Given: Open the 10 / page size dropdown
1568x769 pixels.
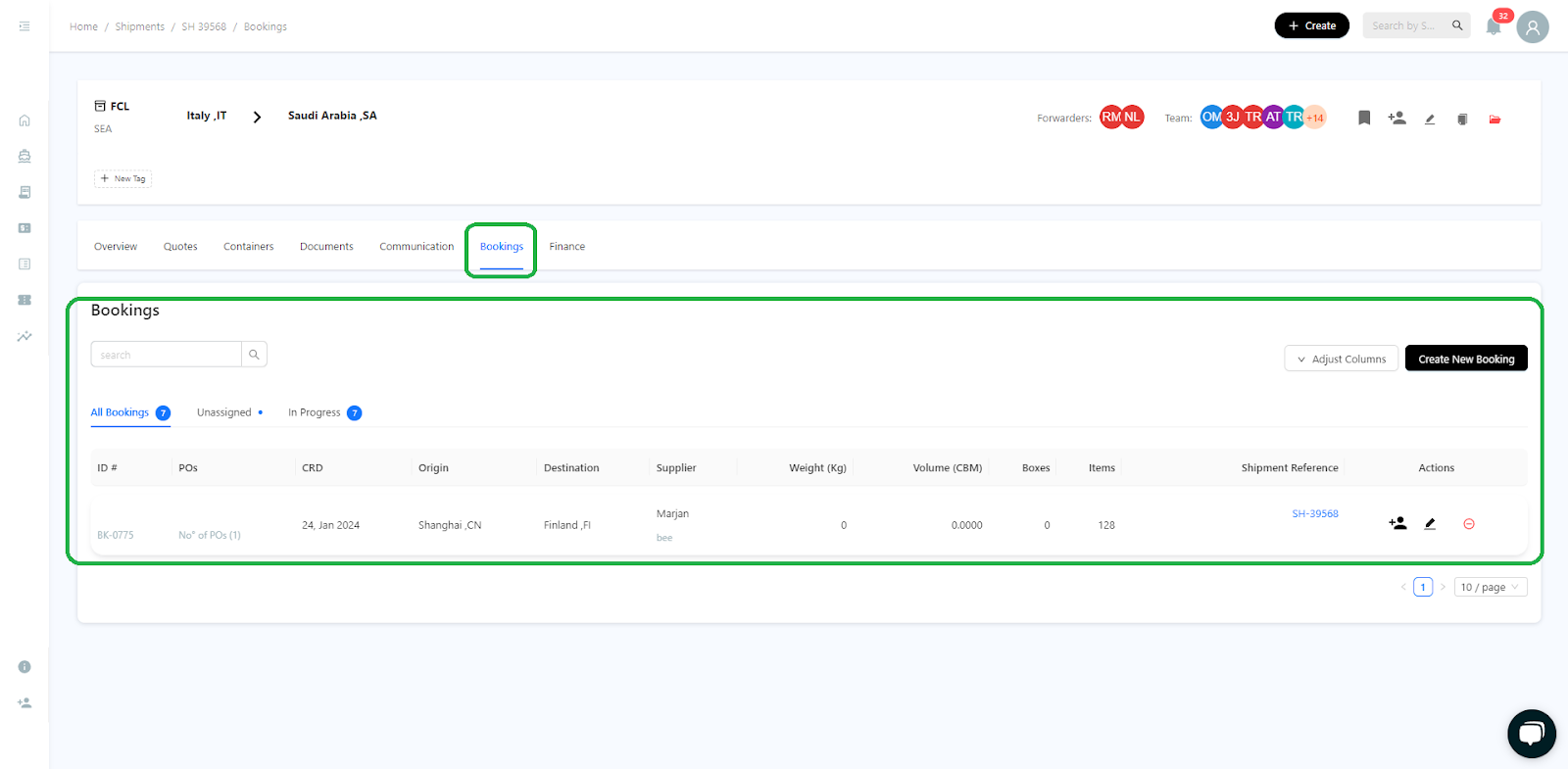Looking at the screenshot, I should click(x=1490, y=587).
